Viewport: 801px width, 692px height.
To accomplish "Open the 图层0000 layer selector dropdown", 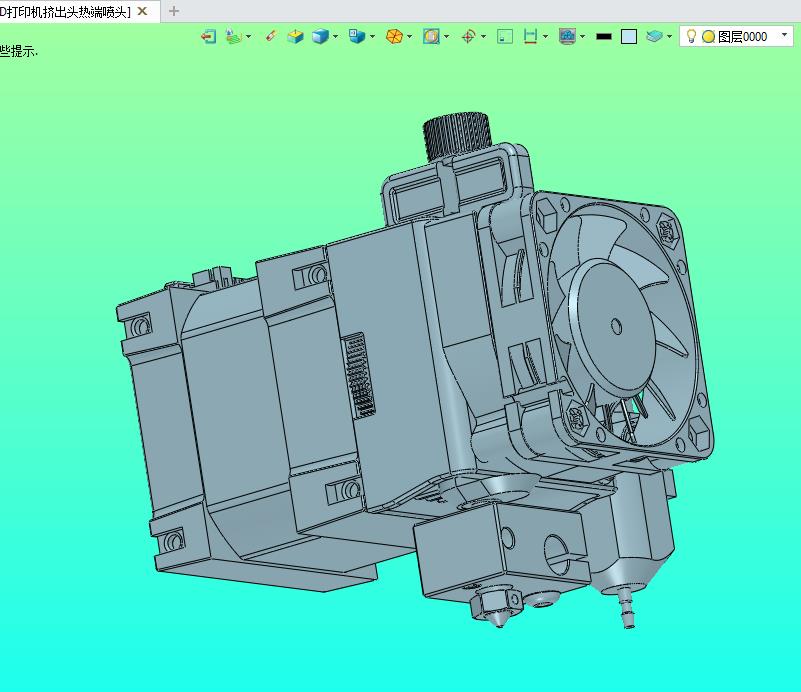I will click(785, 36).
